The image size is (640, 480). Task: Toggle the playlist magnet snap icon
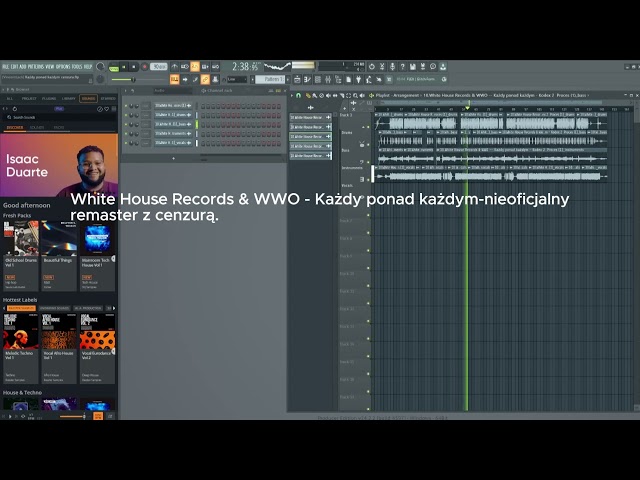(298, 95)
